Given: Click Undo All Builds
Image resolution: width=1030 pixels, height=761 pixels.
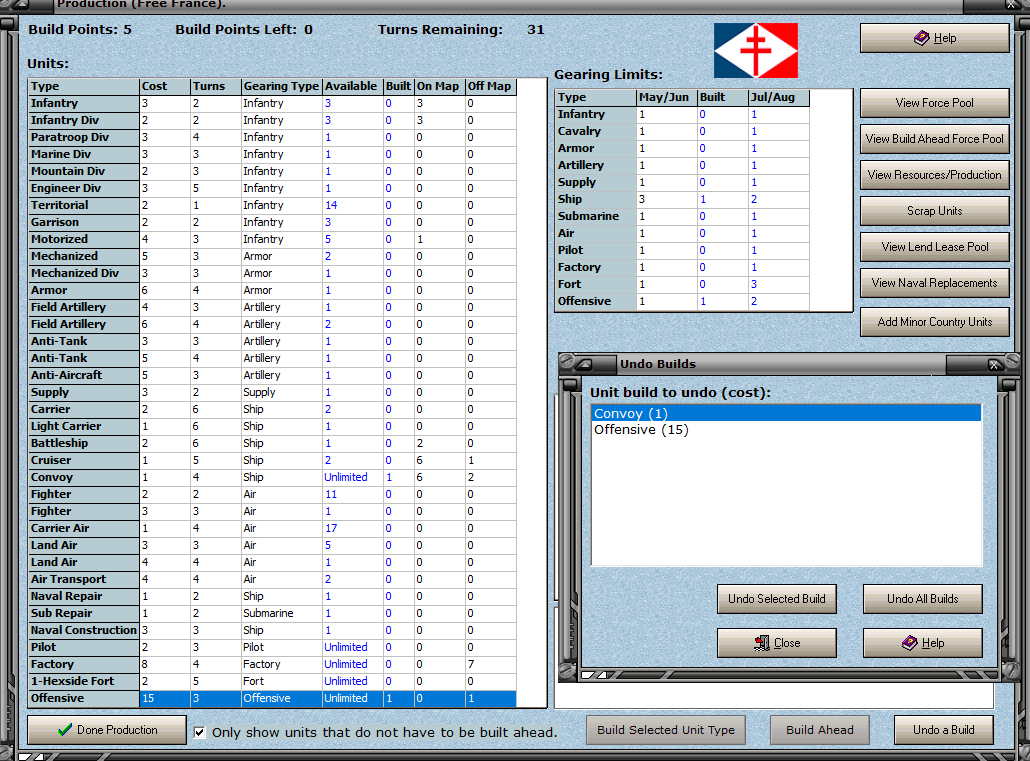Looking at the screenshot, I should [x=922, y=599].
